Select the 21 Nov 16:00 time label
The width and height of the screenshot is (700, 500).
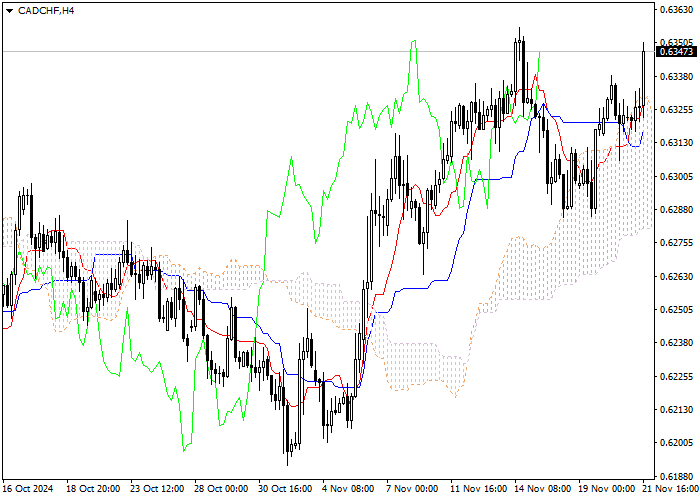point(671,489)
